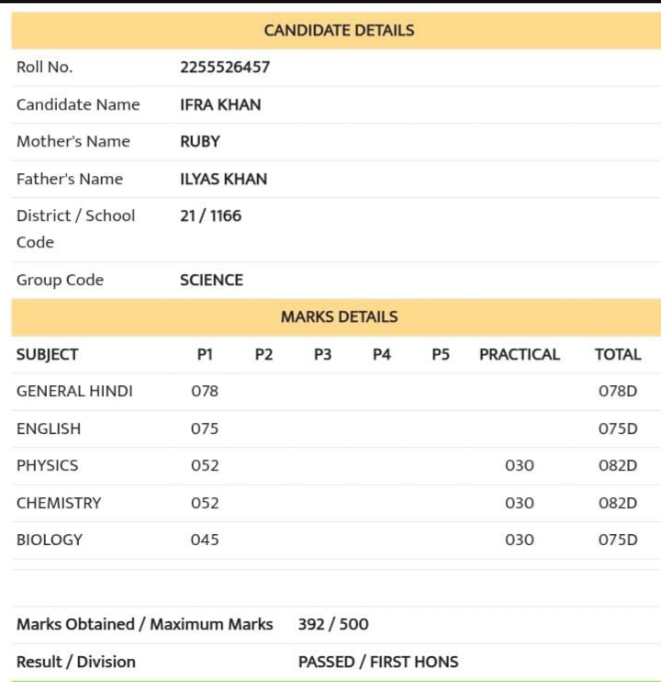Screen dimensions: 661x682
Task: Click mother's name RUBY
Action: click(200, 142)
